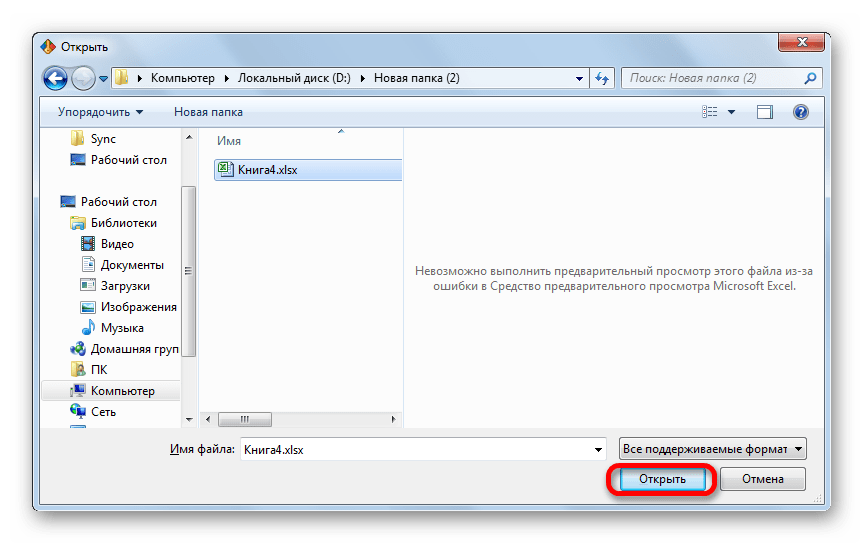Select the Sync folder in navigation pane
This screenshot has width=864, height=544.
(103, 139)
